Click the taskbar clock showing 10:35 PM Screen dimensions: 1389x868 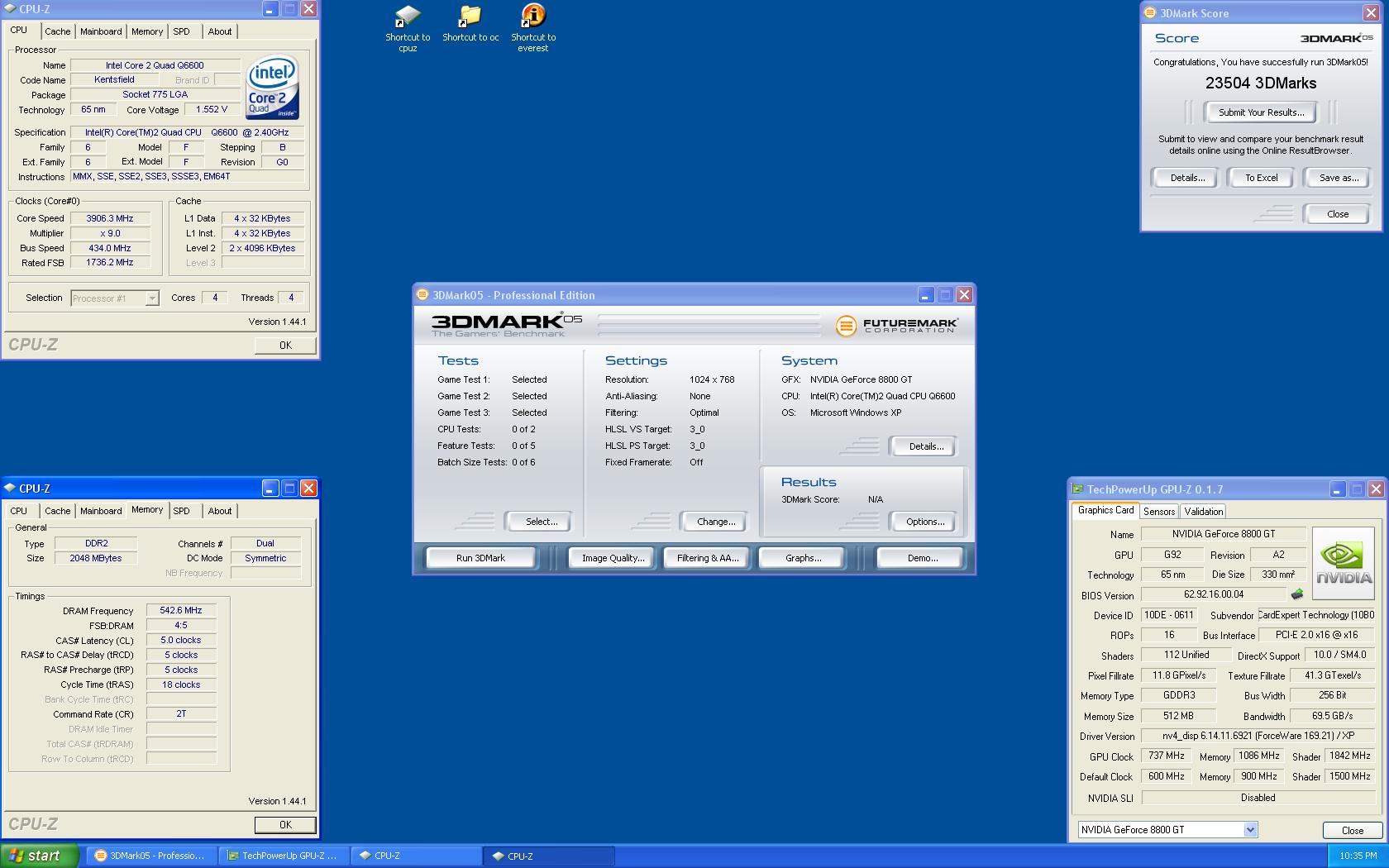pos(1358,856)
